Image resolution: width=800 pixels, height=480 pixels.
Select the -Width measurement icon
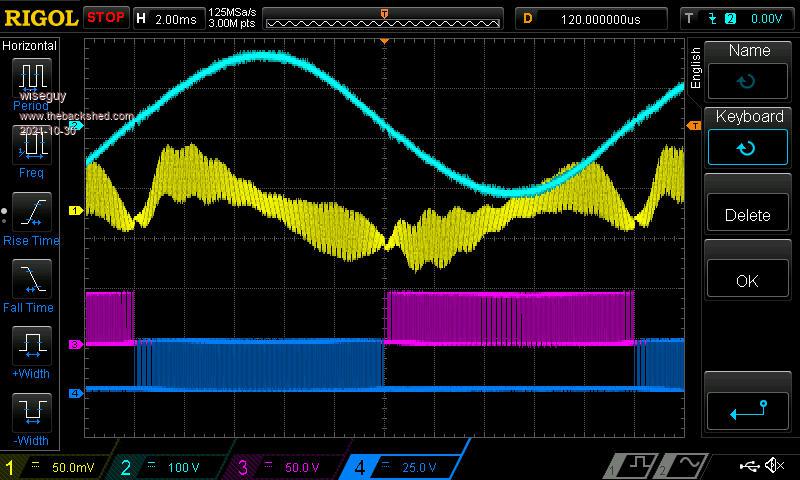tap(33, 417)
